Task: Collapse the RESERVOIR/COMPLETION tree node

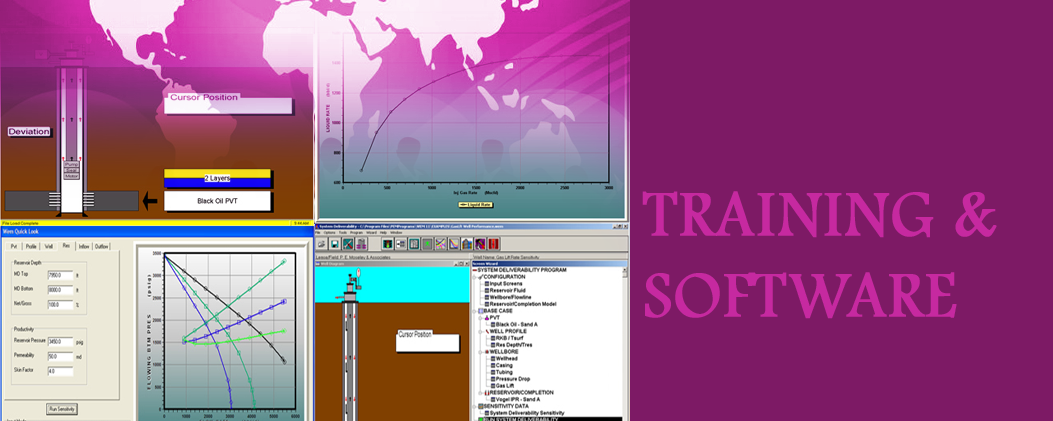Action: [x=480, y=393]
